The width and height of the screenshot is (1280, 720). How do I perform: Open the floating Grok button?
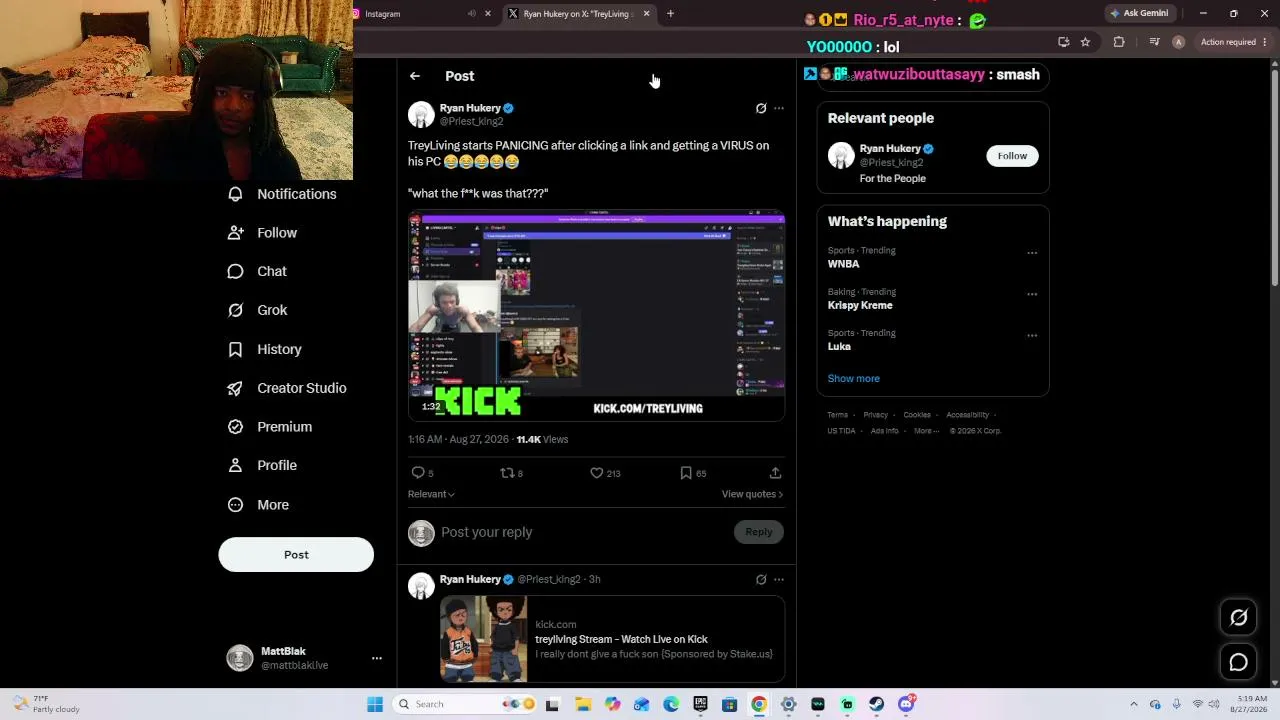coord(1238,618)
